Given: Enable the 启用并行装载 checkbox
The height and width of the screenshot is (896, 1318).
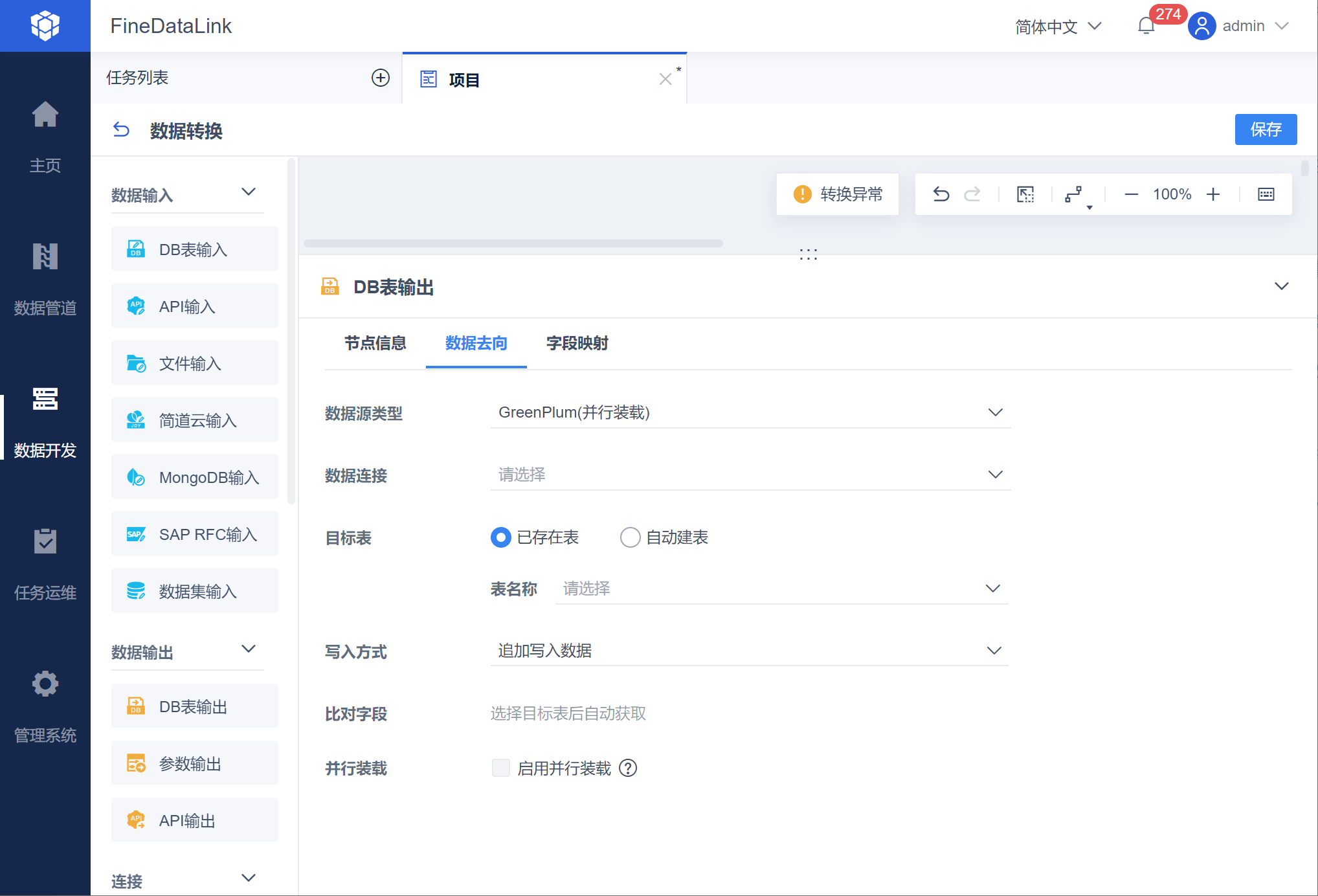Looking at the screenshot, I should click(x=500, y=768).
